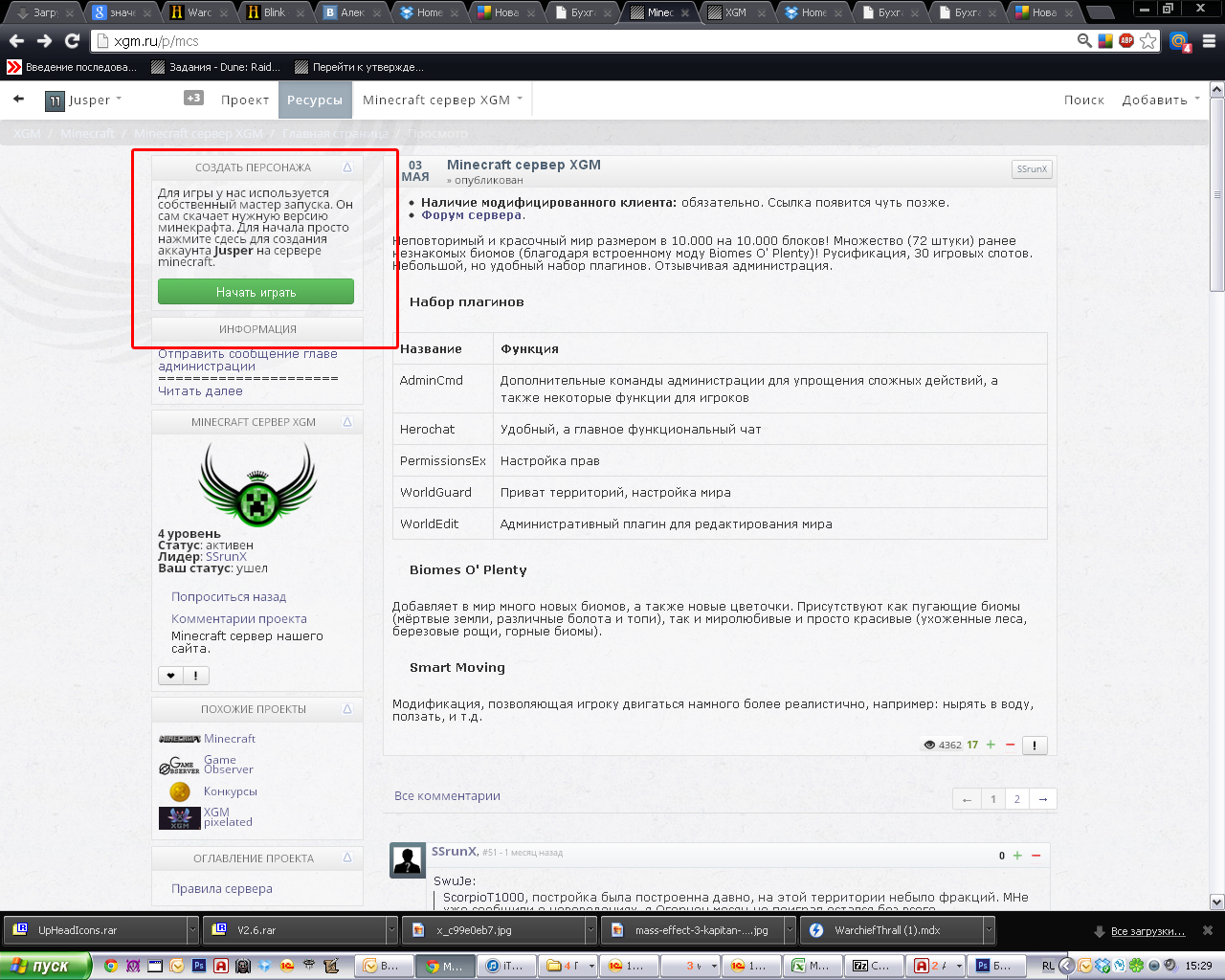This screenshot has width=1225, height=980.
Task: Downvote the post with red minus
Action: [x=1010, y=745]
